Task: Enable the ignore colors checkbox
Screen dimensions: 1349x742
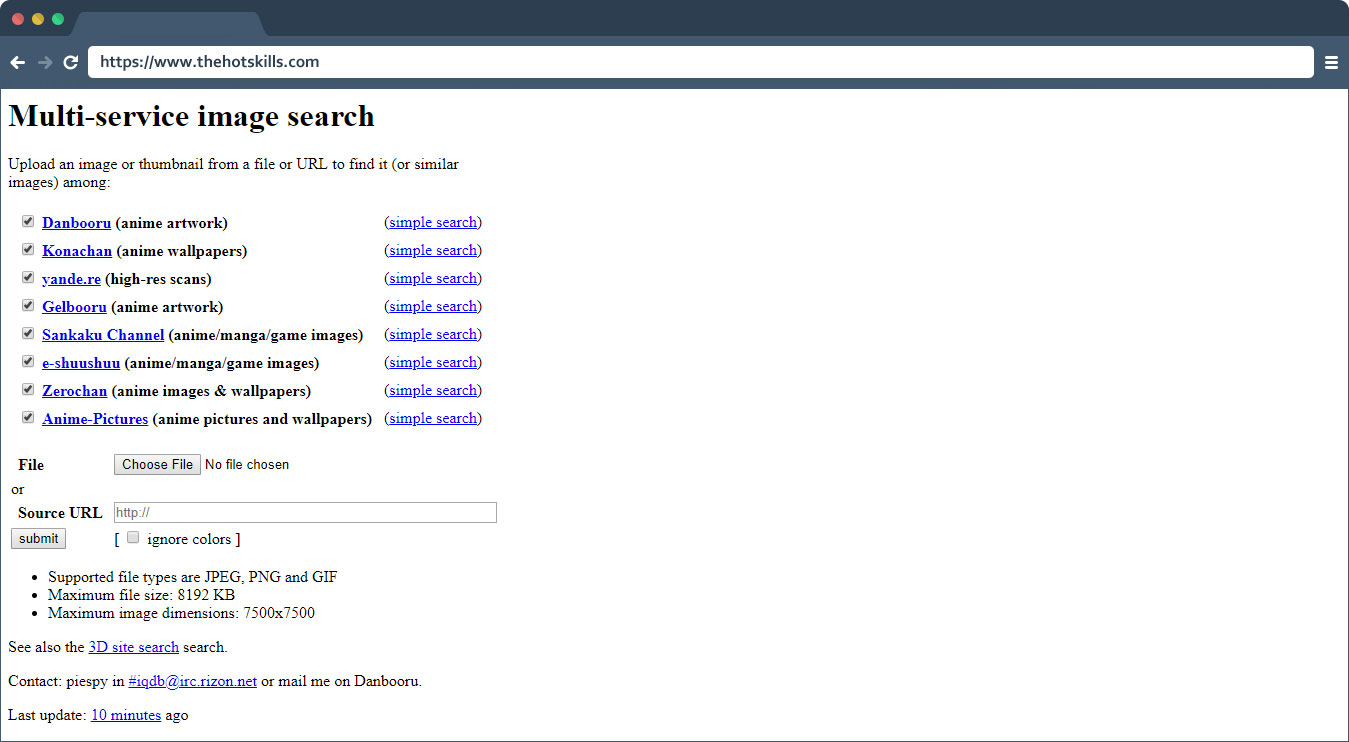Action: [x=133, y=538]
